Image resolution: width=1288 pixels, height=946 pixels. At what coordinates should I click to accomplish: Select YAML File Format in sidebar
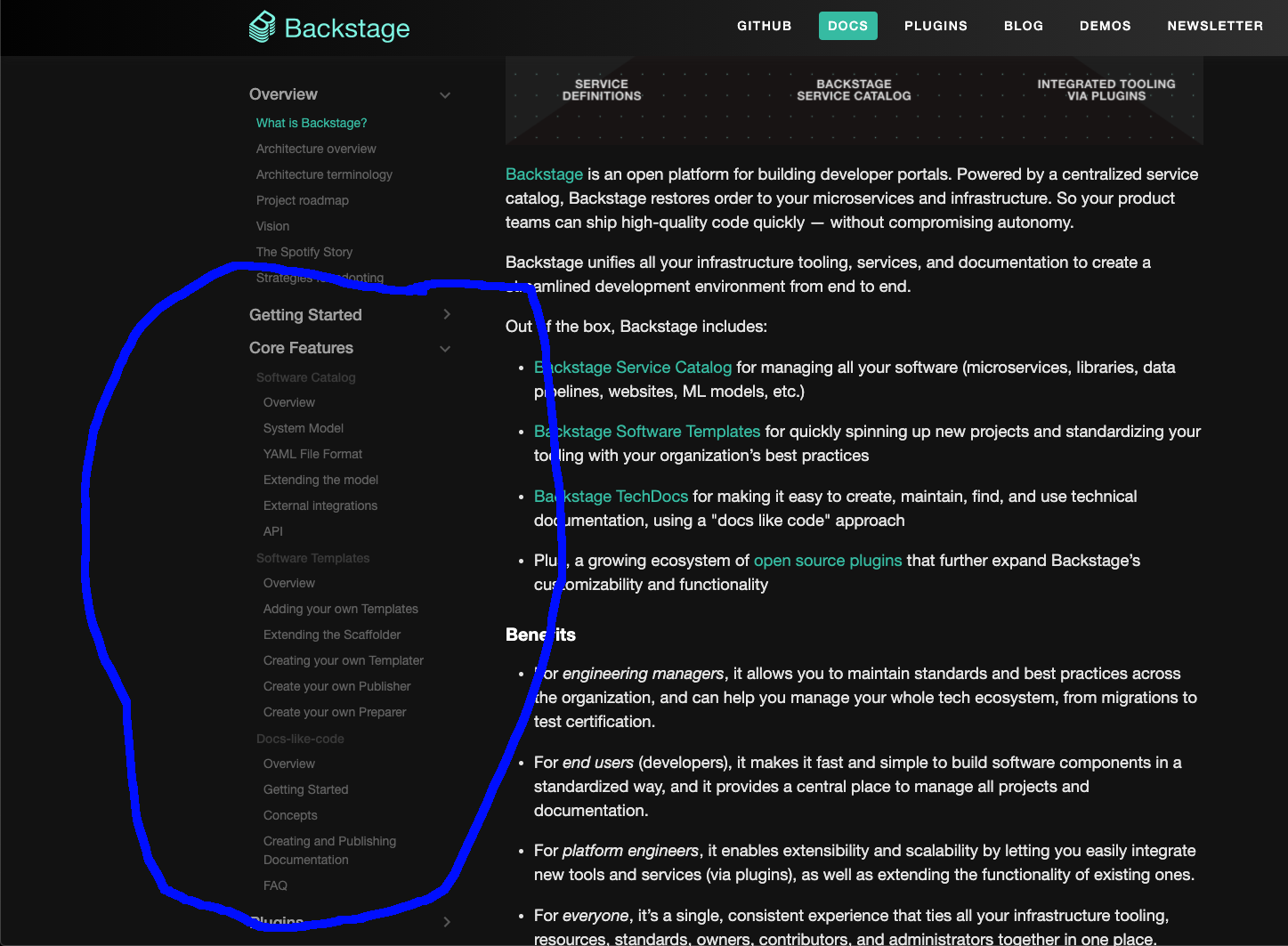(x=312, y=454)
